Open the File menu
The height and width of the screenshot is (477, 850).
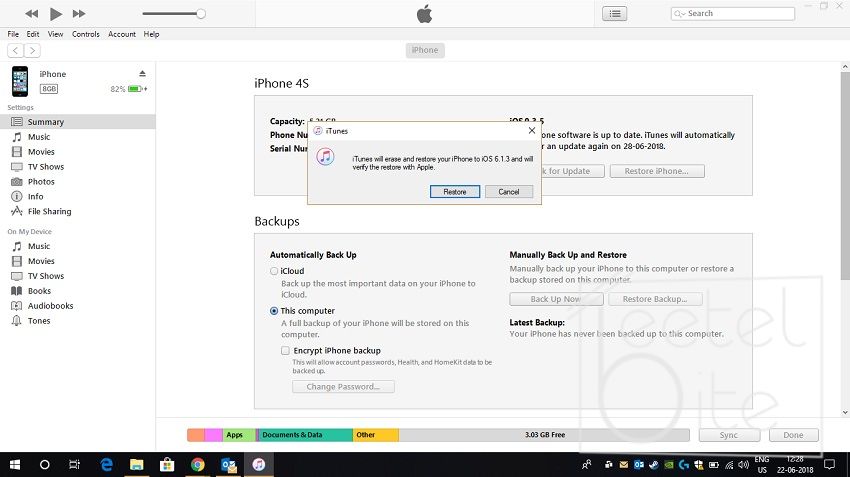click(13, 34)
